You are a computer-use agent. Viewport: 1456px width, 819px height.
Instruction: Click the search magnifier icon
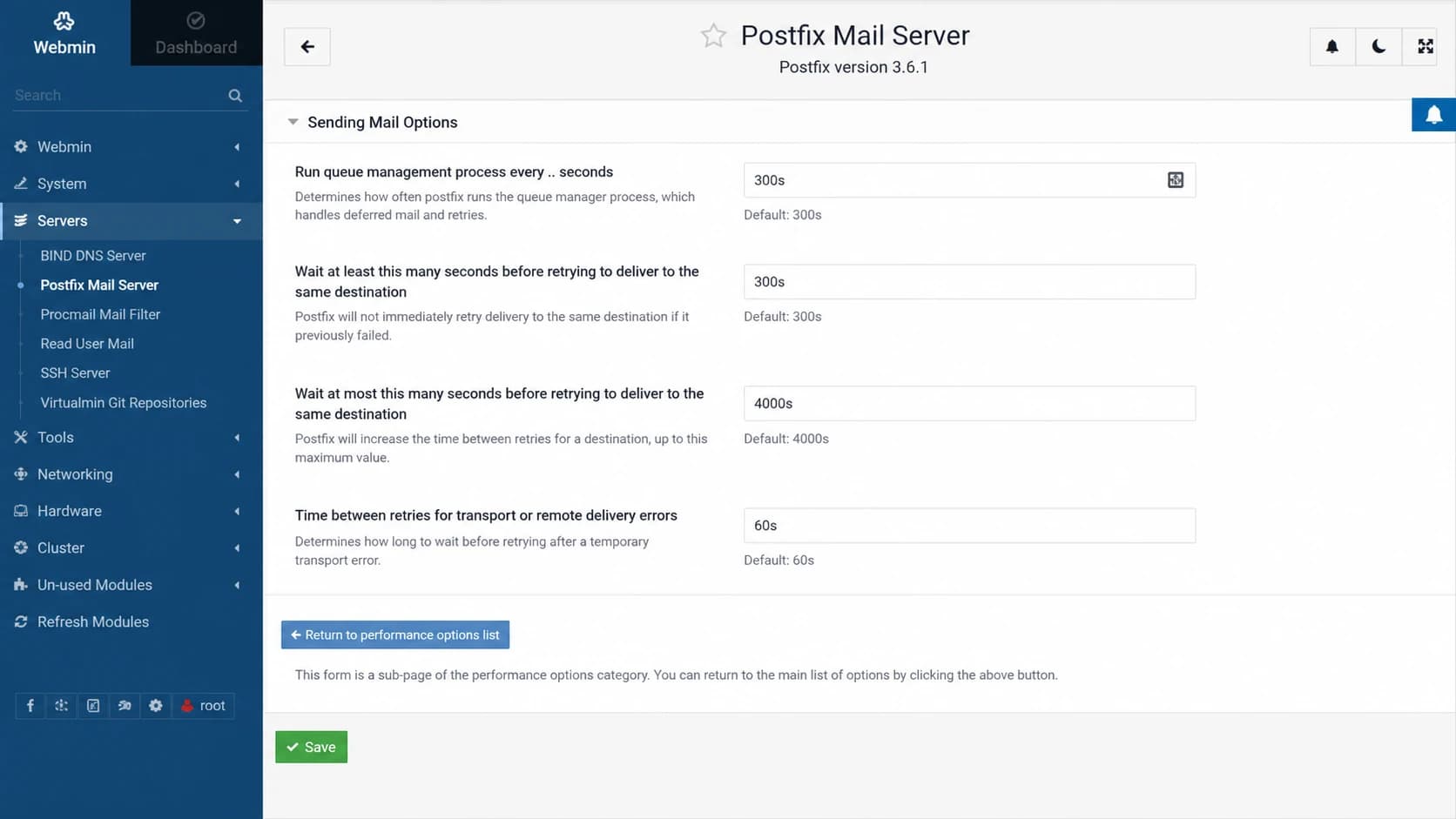coord(235,96)
